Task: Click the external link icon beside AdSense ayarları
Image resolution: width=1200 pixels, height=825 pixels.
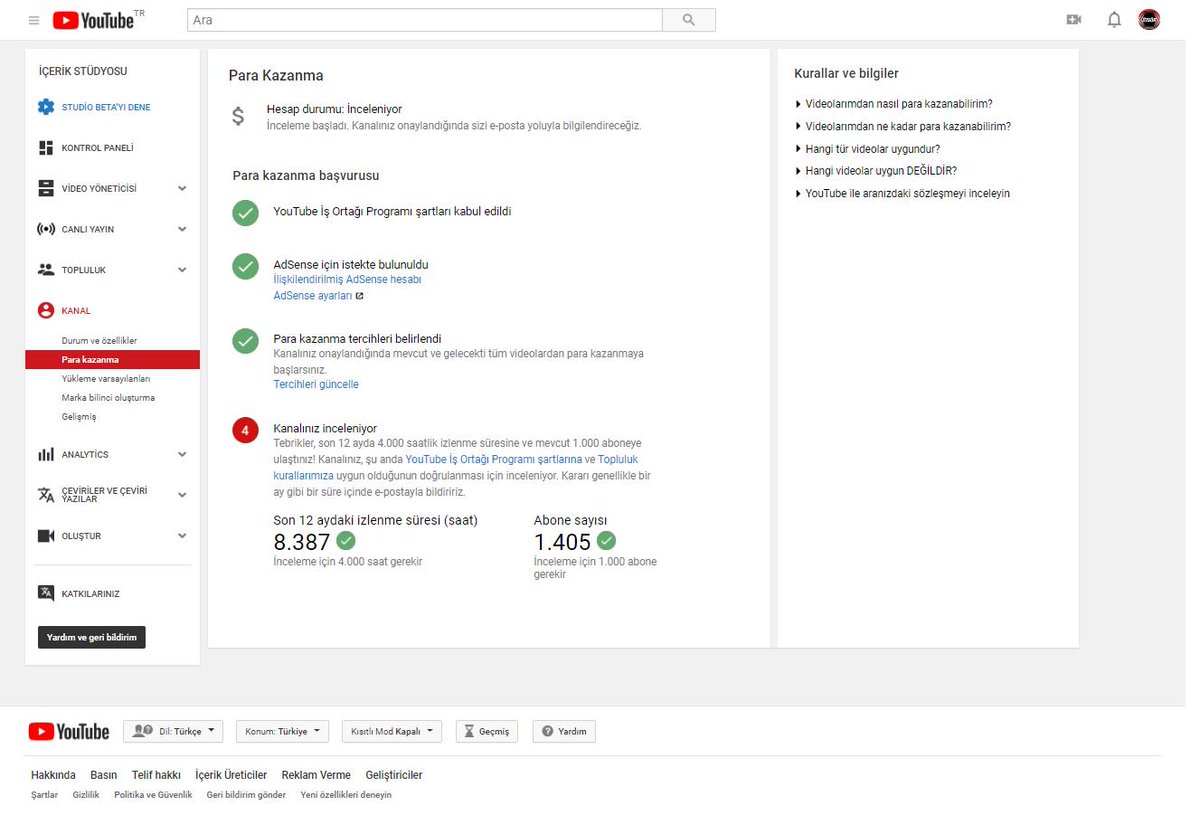Action: coord(359,296)
